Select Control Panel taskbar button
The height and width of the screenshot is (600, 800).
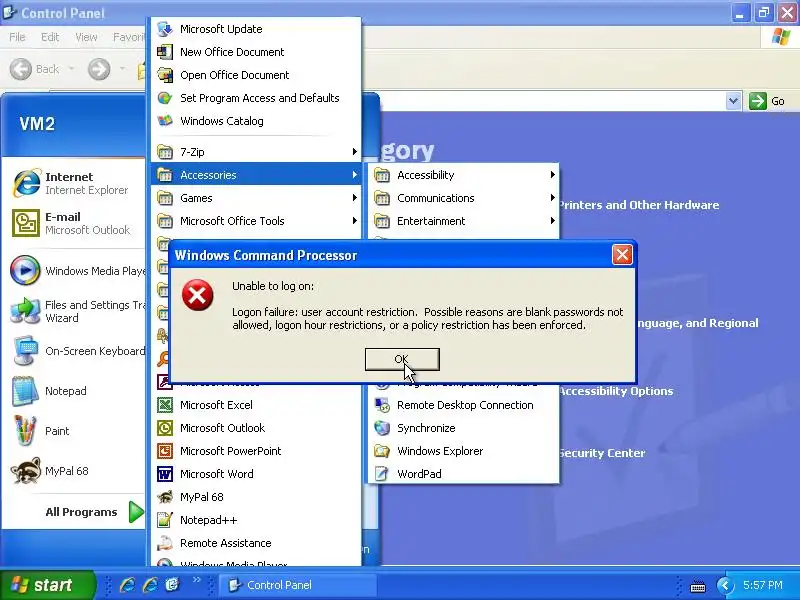pos(298,585)
